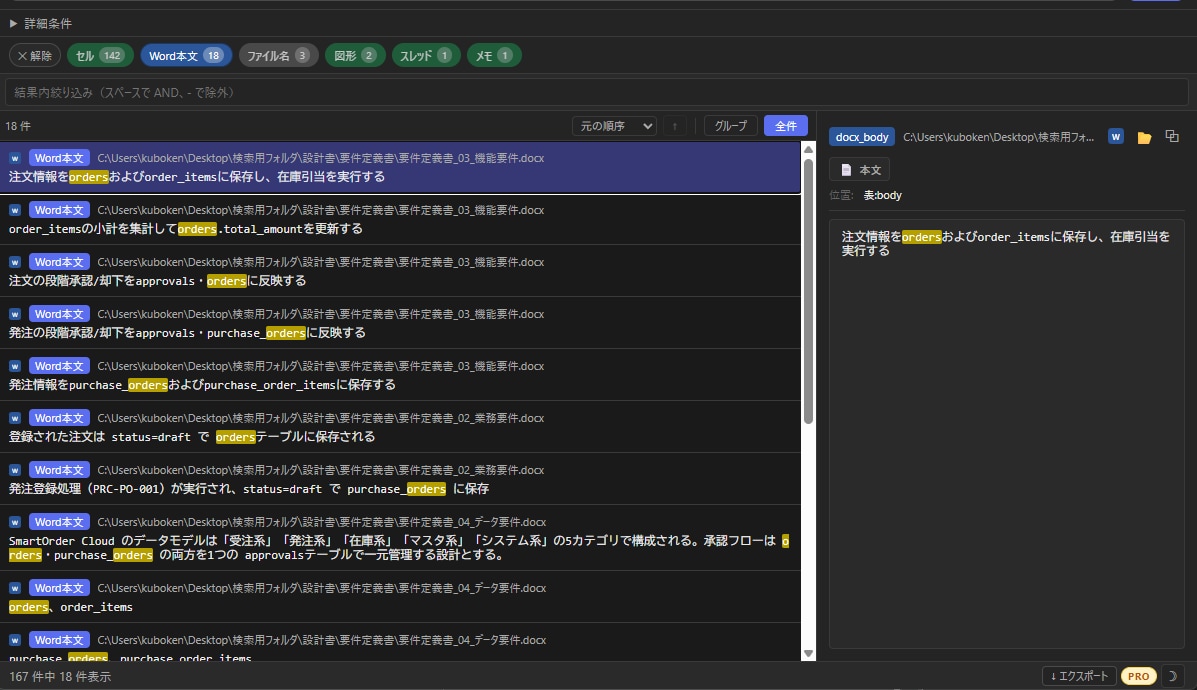Select result 発注の段階承認/却下をapprovals・purchase_orders
The height and width of the screenshot is (690, 1197).
400,324
